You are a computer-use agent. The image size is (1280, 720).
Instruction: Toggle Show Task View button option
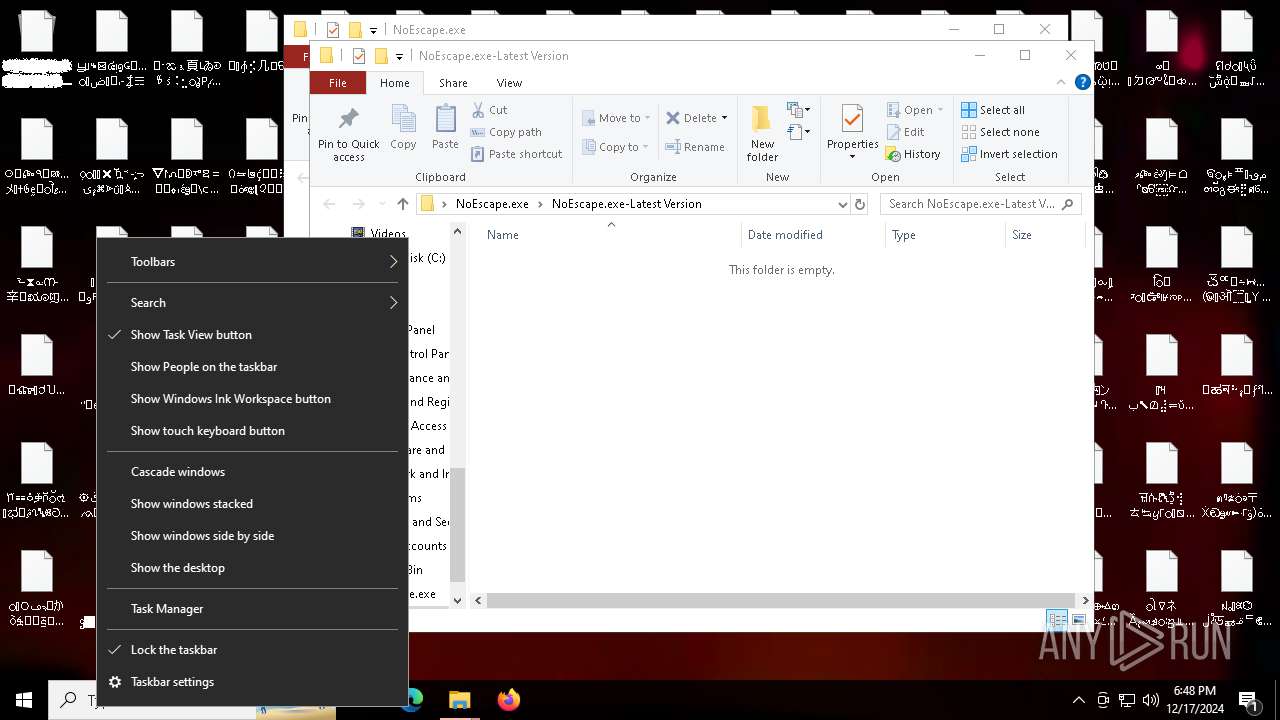click(x=252, y=335)
